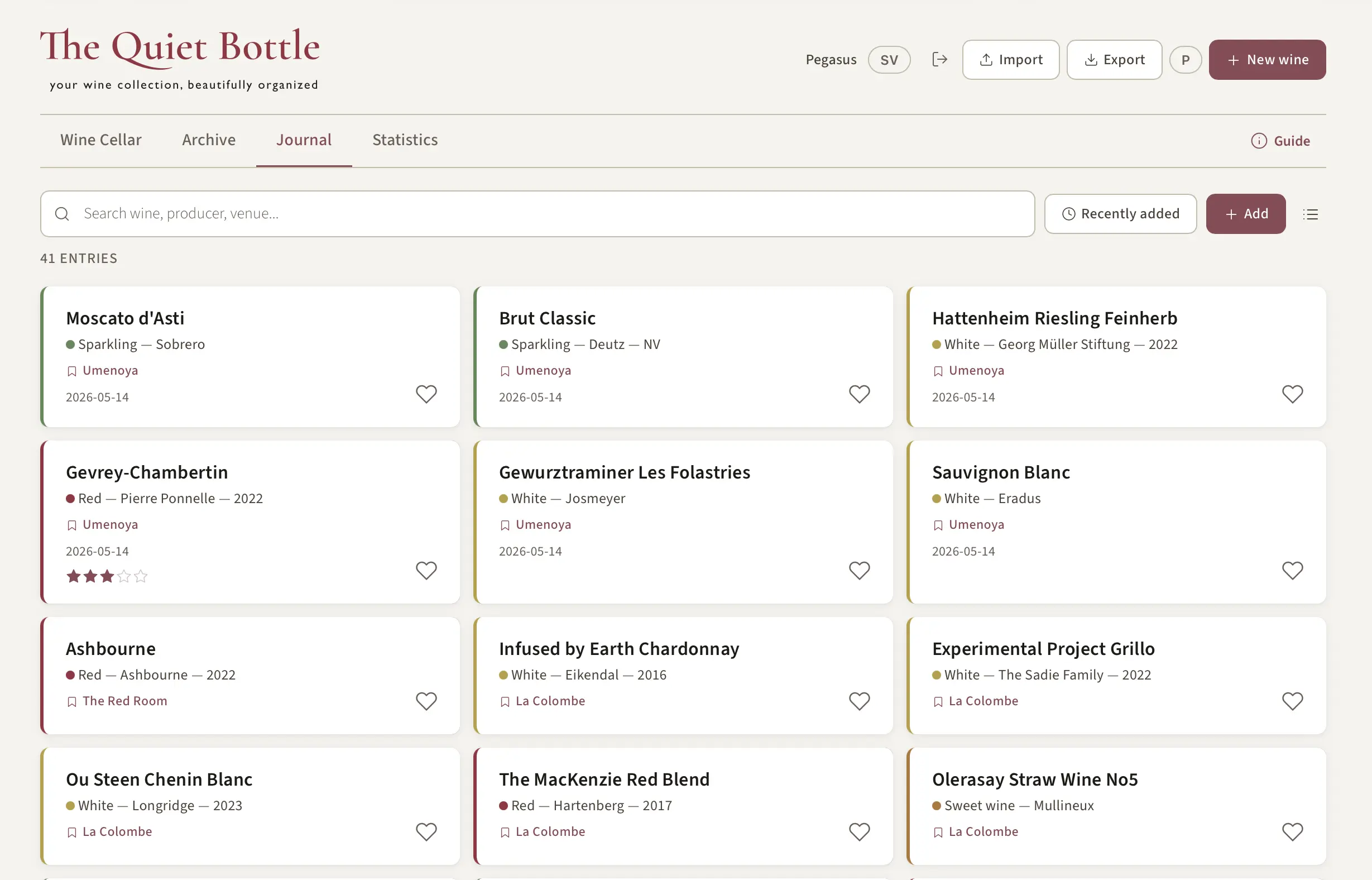Viewport: 1372px width, 880px height.
Task: Toggle heart on Hattenheim Riesling Feinherb
Action: point(1293,394)
